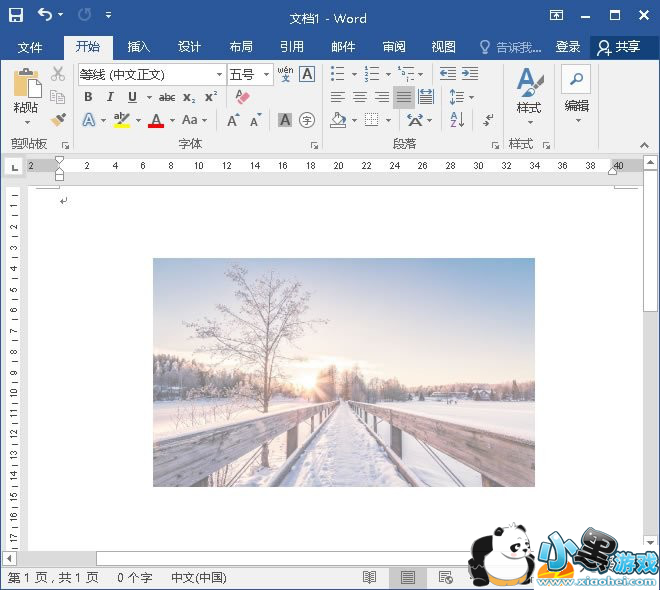Toggle bold formatting

(x=88, y=97)
